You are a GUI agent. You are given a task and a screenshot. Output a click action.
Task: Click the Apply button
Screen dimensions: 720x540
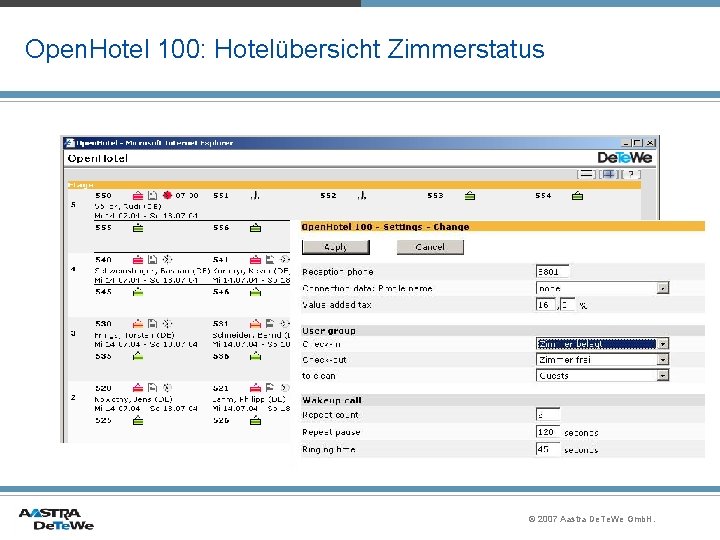(x=336, y=247)
